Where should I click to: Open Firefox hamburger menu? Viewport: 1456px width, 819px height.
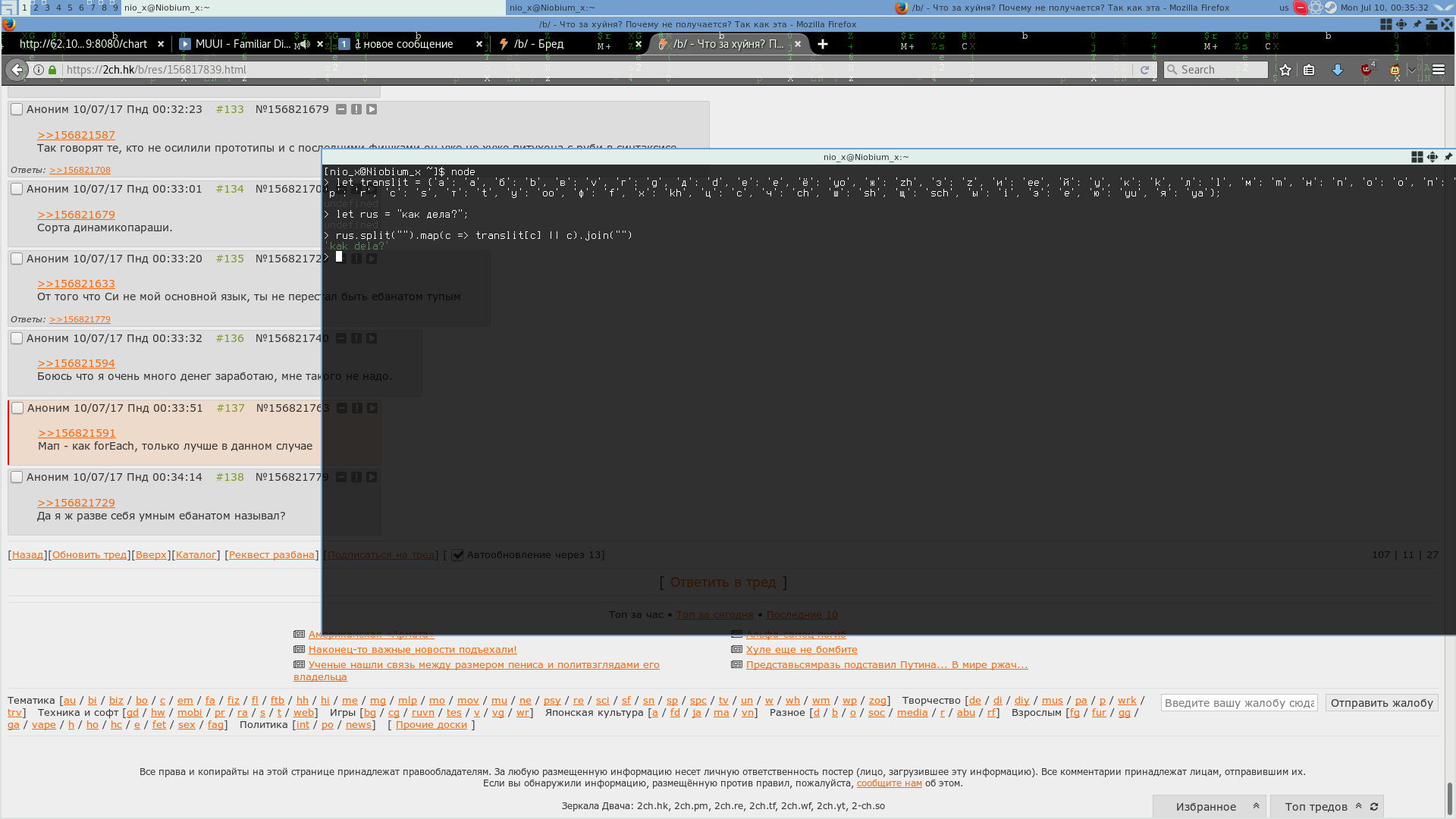1439,70
